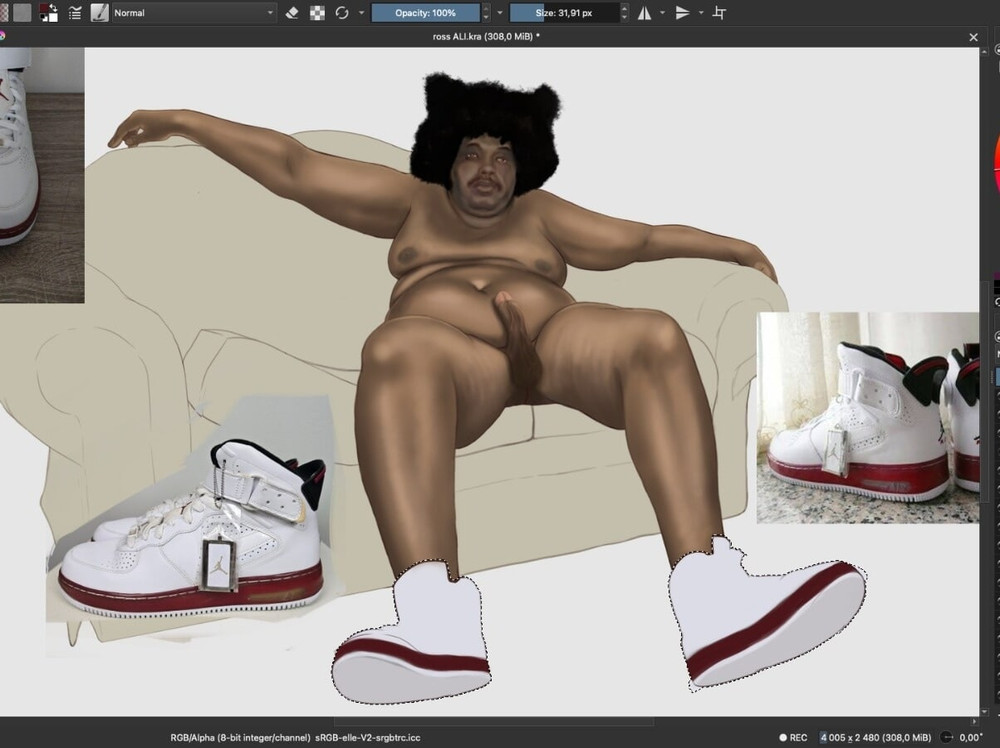Viewport: 1000px width, 748px height.
Task: Click the vertical mirror tool icon
Action: (x=682, y=13)
